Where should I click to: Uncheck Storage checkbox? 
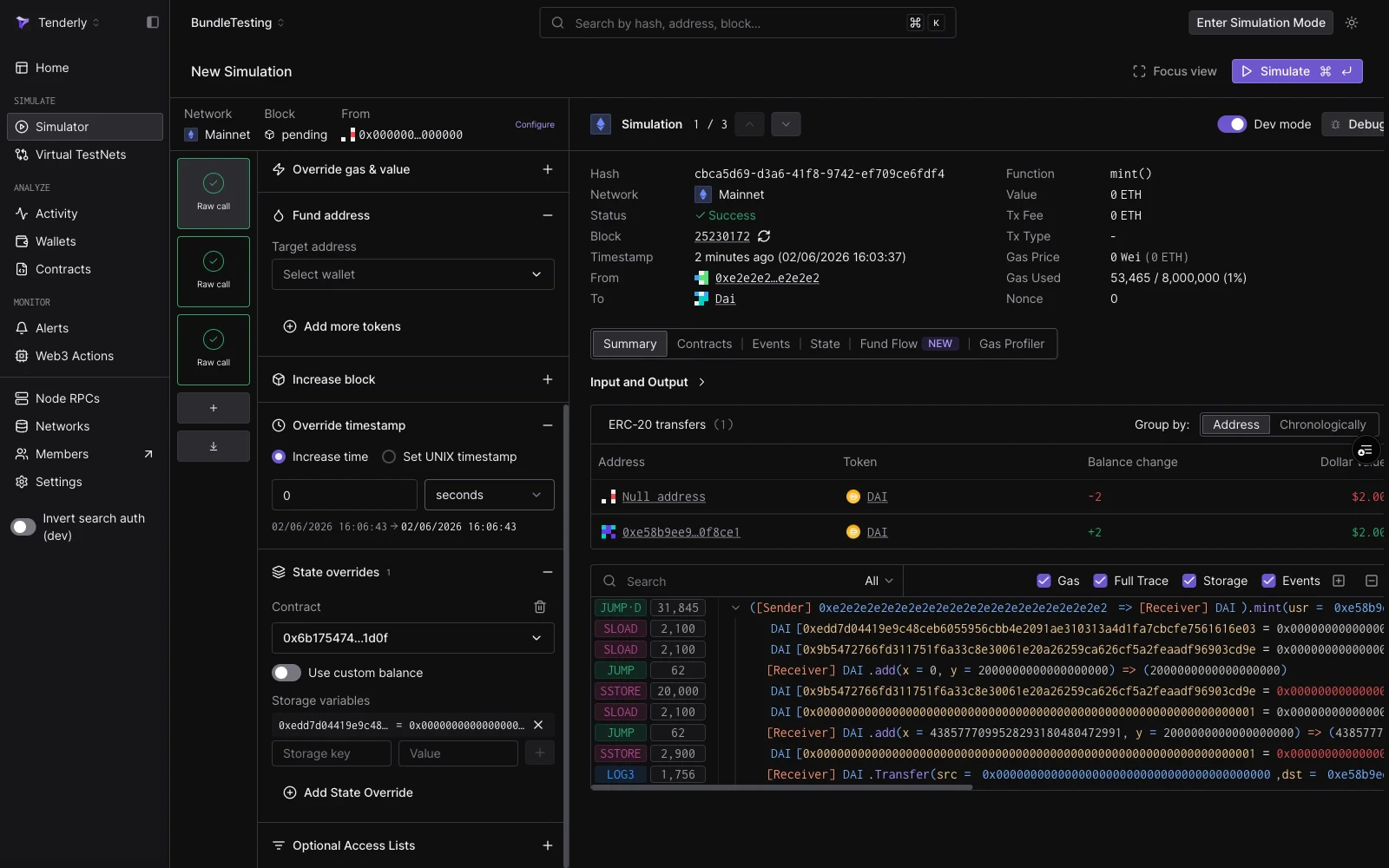click(x=1189, y=581)
